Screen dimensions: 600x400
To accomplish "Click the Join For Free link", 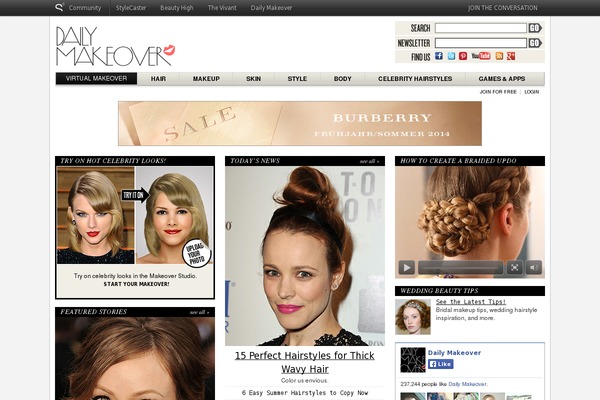I will pos(498,92).
